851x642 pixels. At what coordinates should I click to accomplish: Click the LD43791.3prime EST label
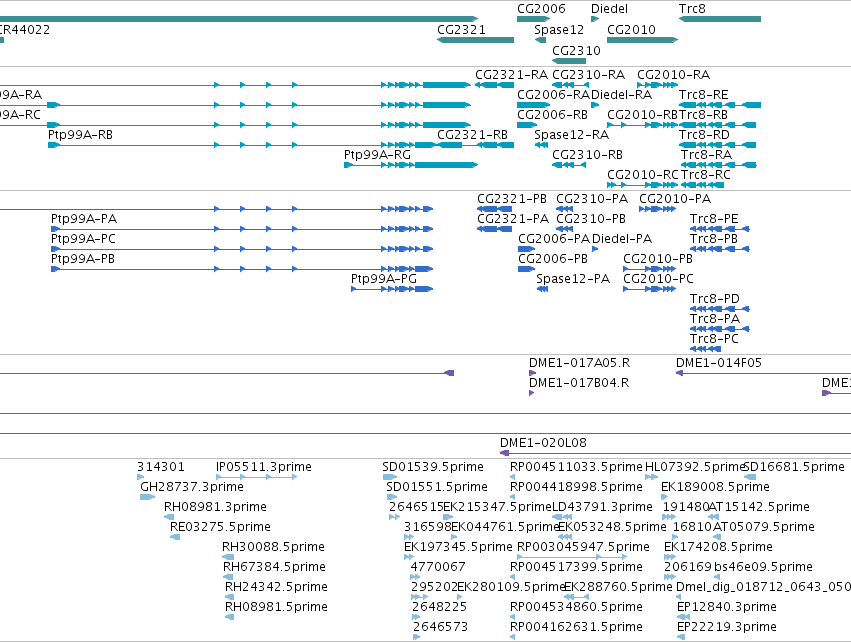point(602,507)
